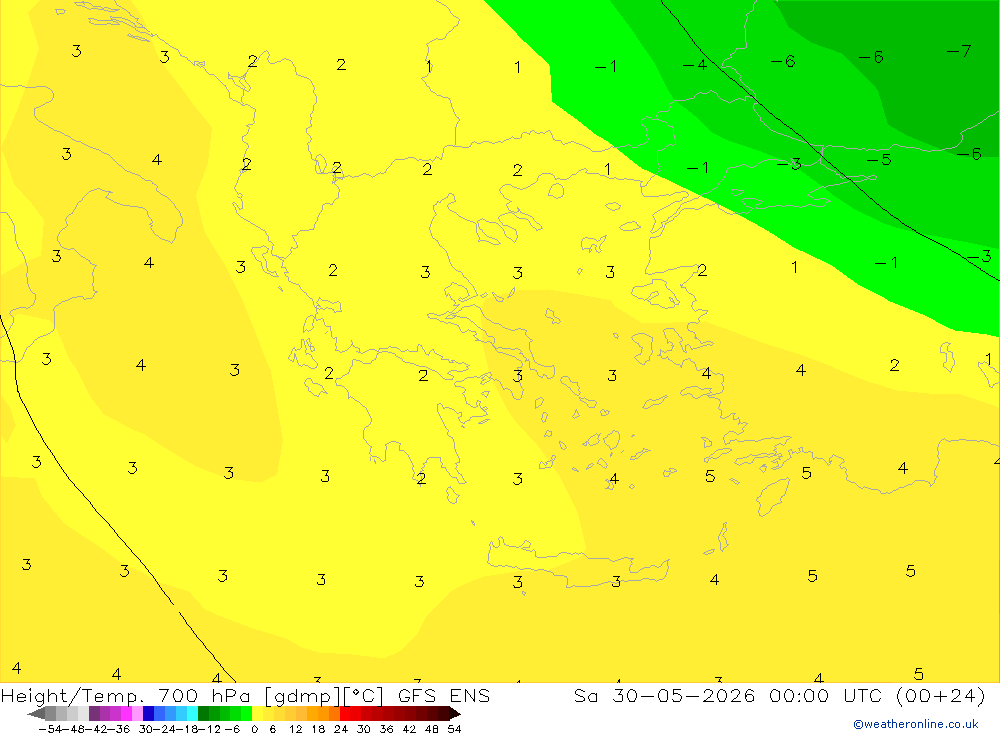Select the '700 hPa' level text
This screenshot has height=733, width=1000.
point(205,695)
